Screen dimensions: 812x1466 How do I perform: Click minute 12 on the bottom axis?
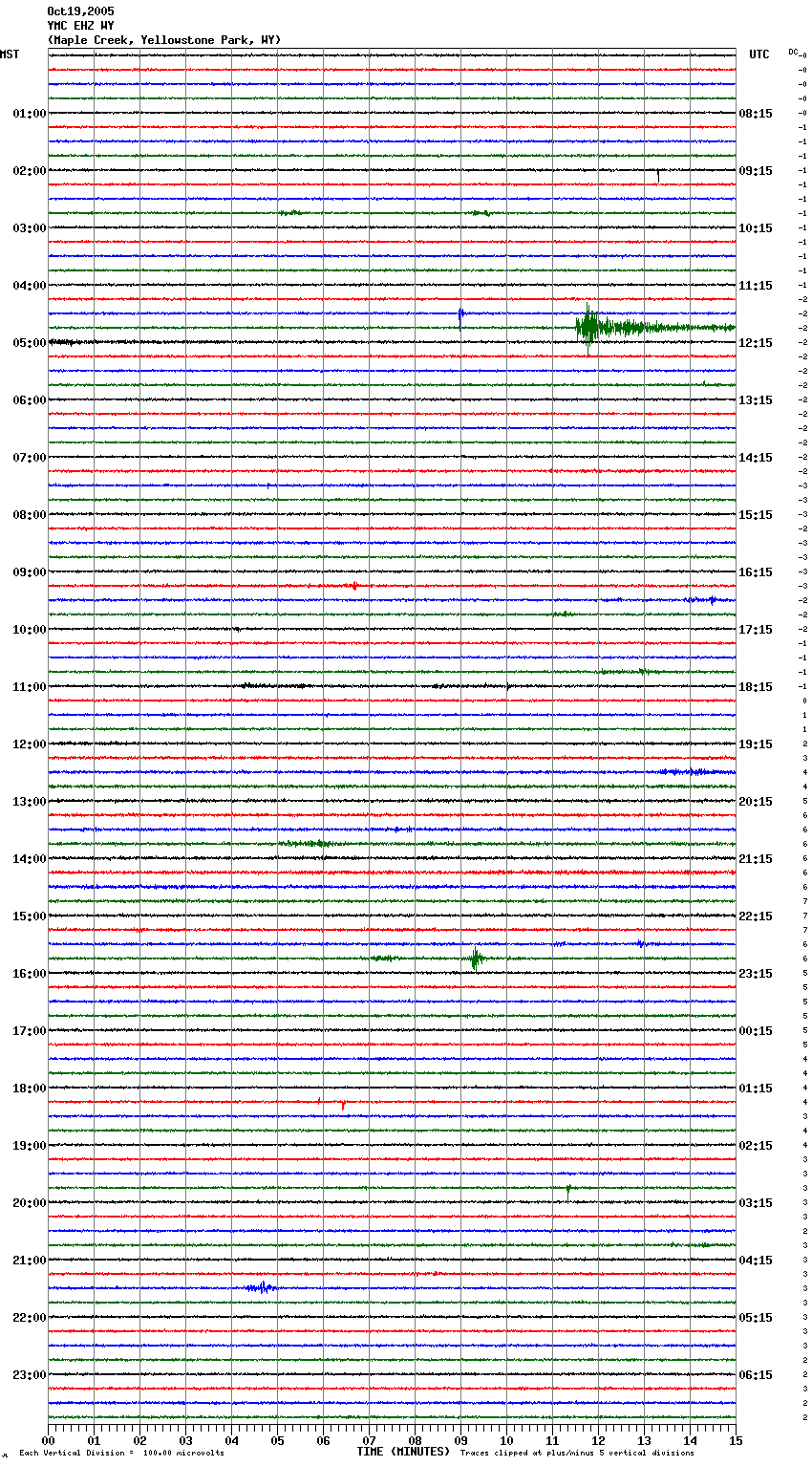coord(598,1440)
